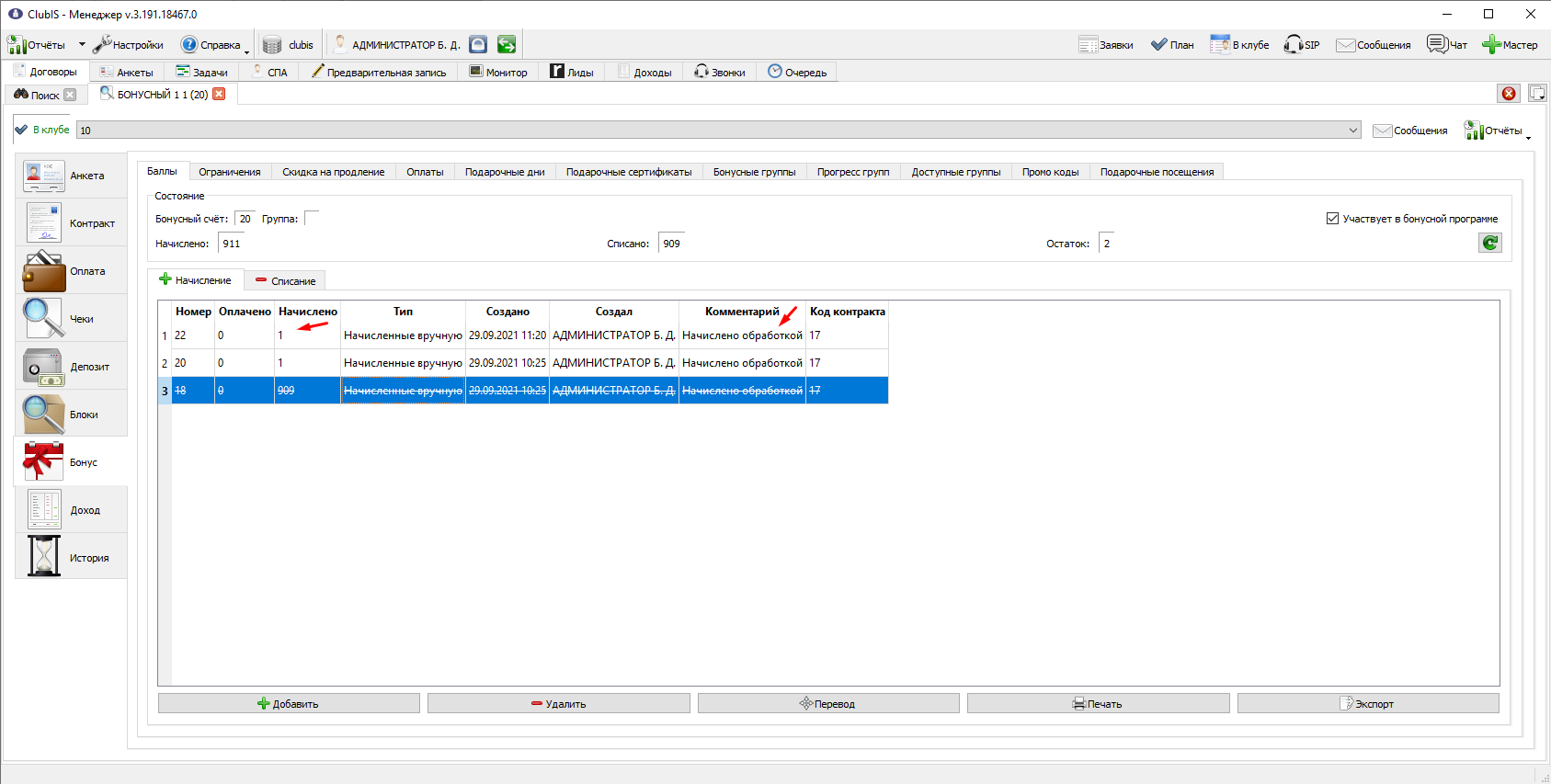Screen dimensions: 1551x784
Task: Click the Добавить button
Action: [x=289, y=703]
